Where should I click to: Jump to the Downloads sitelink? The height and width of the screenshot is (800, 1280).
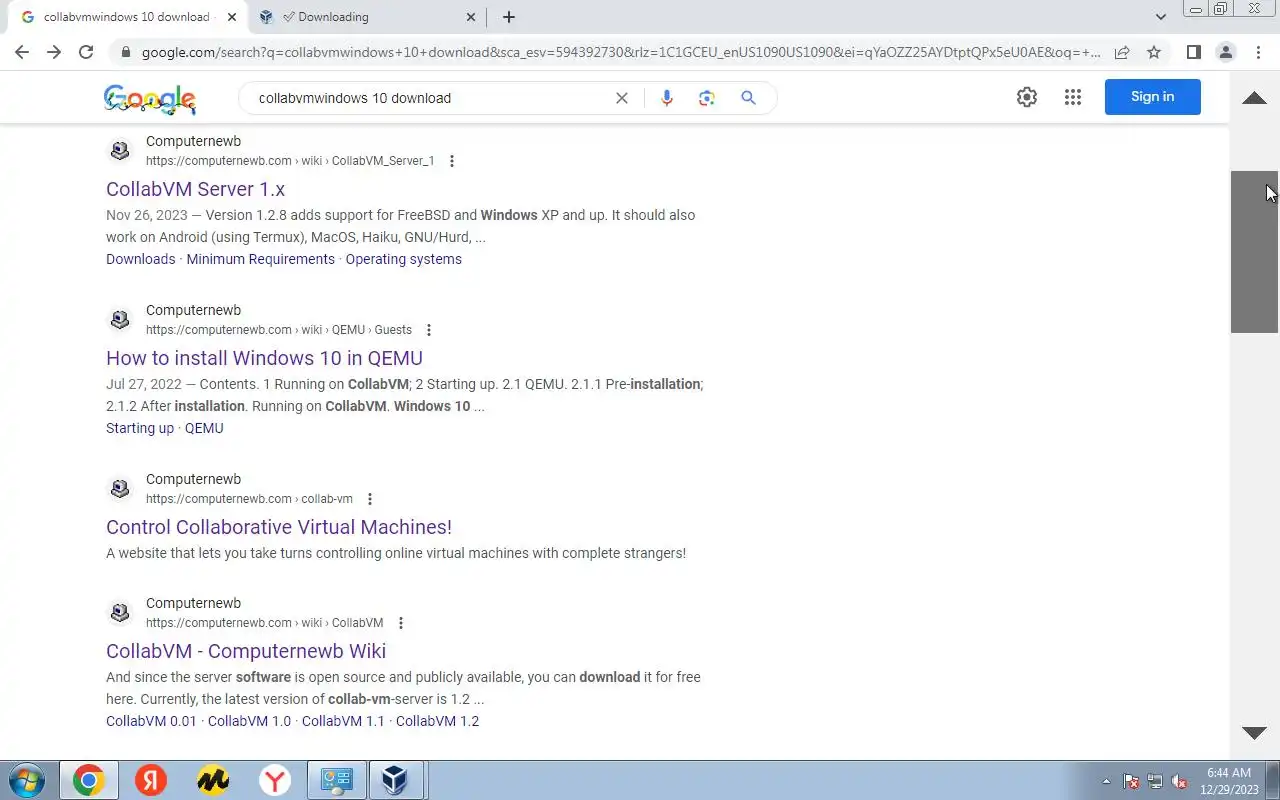pos(140,259)
